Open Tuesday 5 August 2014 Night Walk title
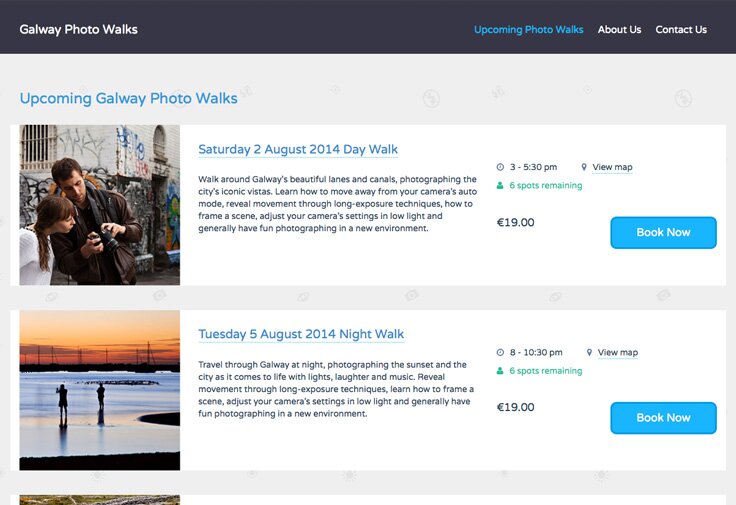Screen dimensions: 736x505 (301, 335)
